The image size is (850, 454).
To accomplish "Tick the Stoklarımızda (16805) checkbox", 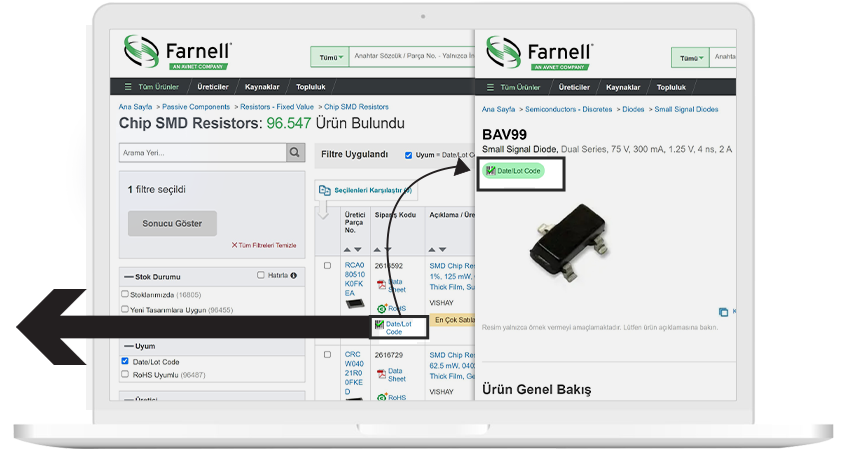I will (125, 294).
